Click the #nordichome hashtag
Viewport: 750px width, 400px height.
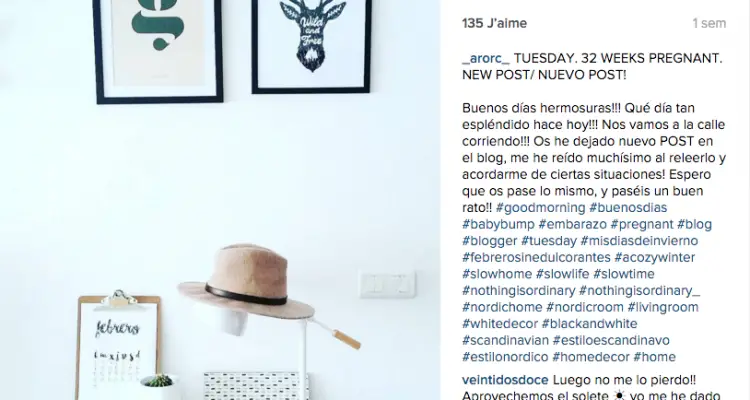tap(502, 307)
